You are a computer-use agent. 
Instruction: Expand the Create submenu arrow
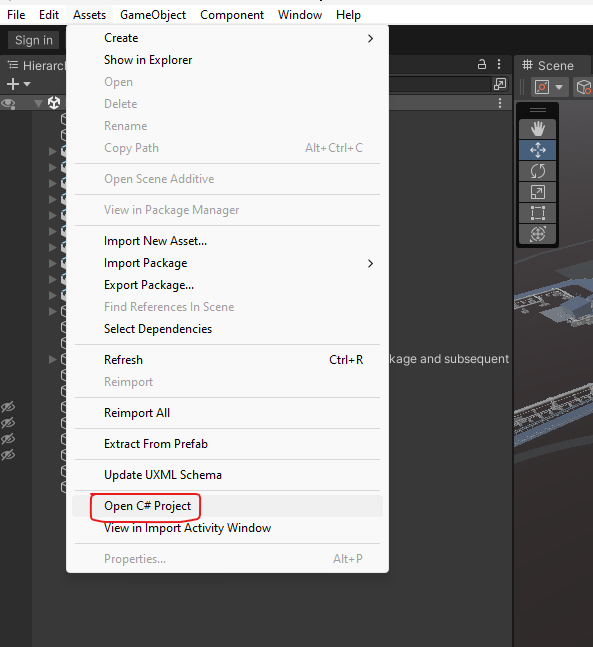[370, 38]
